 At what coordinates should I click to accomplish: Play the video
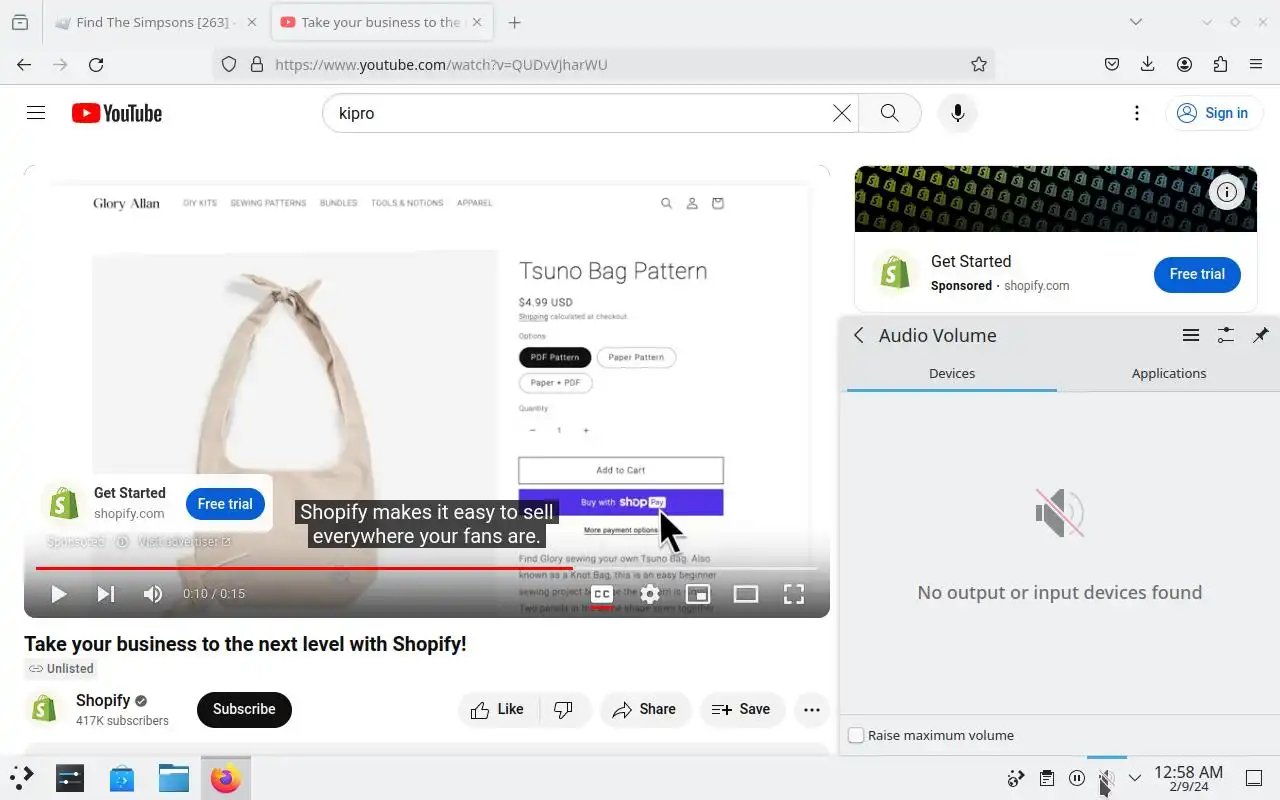58,594
